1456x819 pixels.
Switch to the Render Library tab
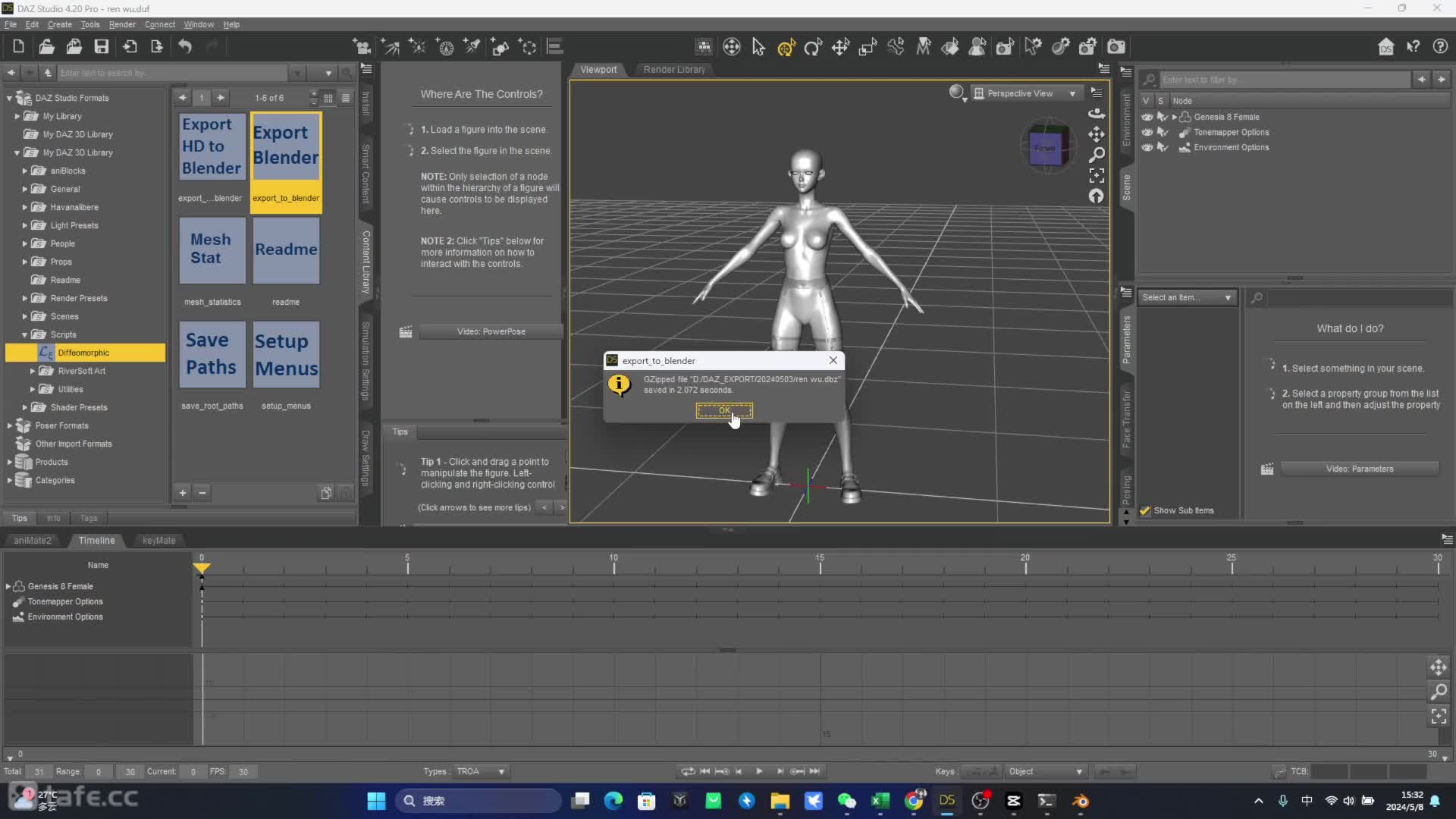(674, 69)
